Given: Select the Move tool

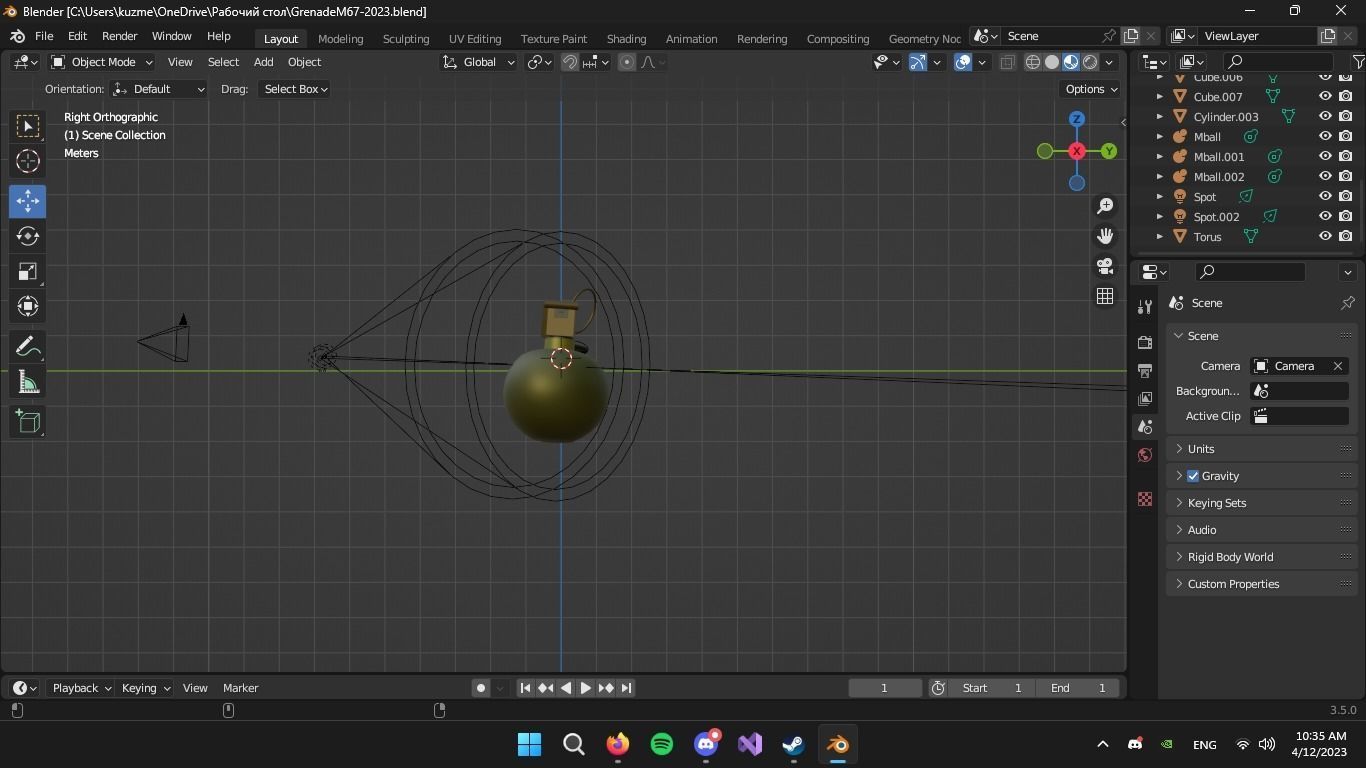Looking at the screenshot, I should tap(28, 201).
